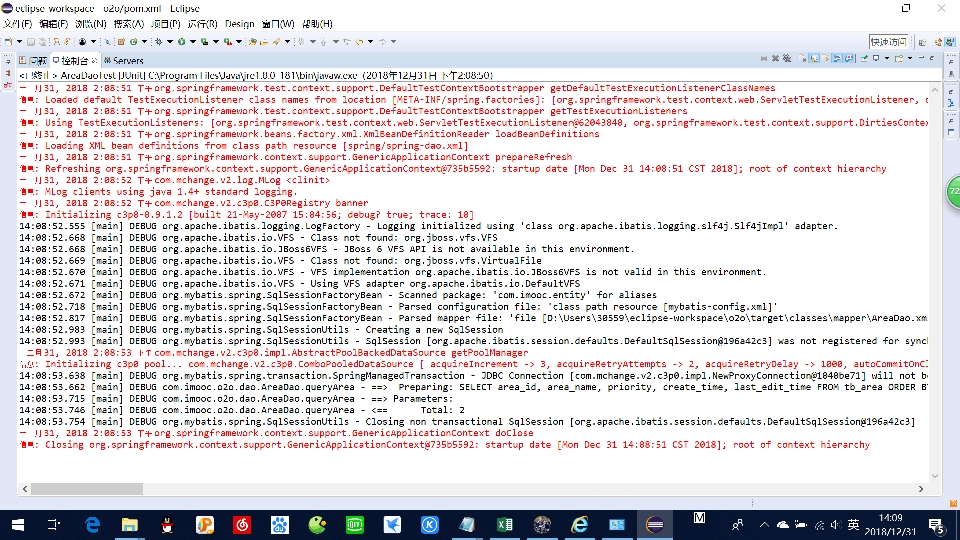
Task: Open Excel from the taskbar
Action: (x=504, y=525)
